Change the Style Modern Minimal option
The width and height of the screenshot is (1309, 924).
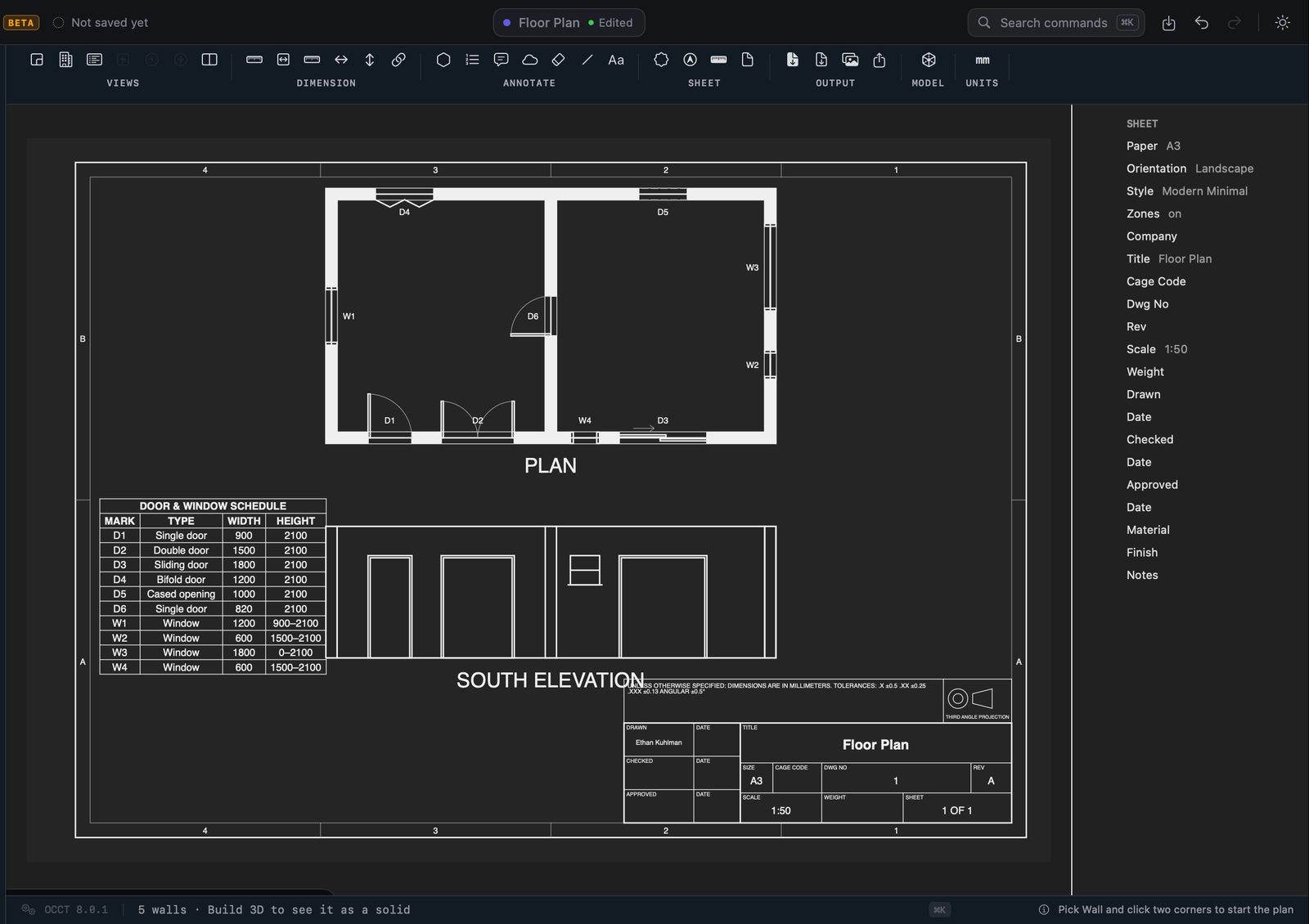tap(1187, 191)
